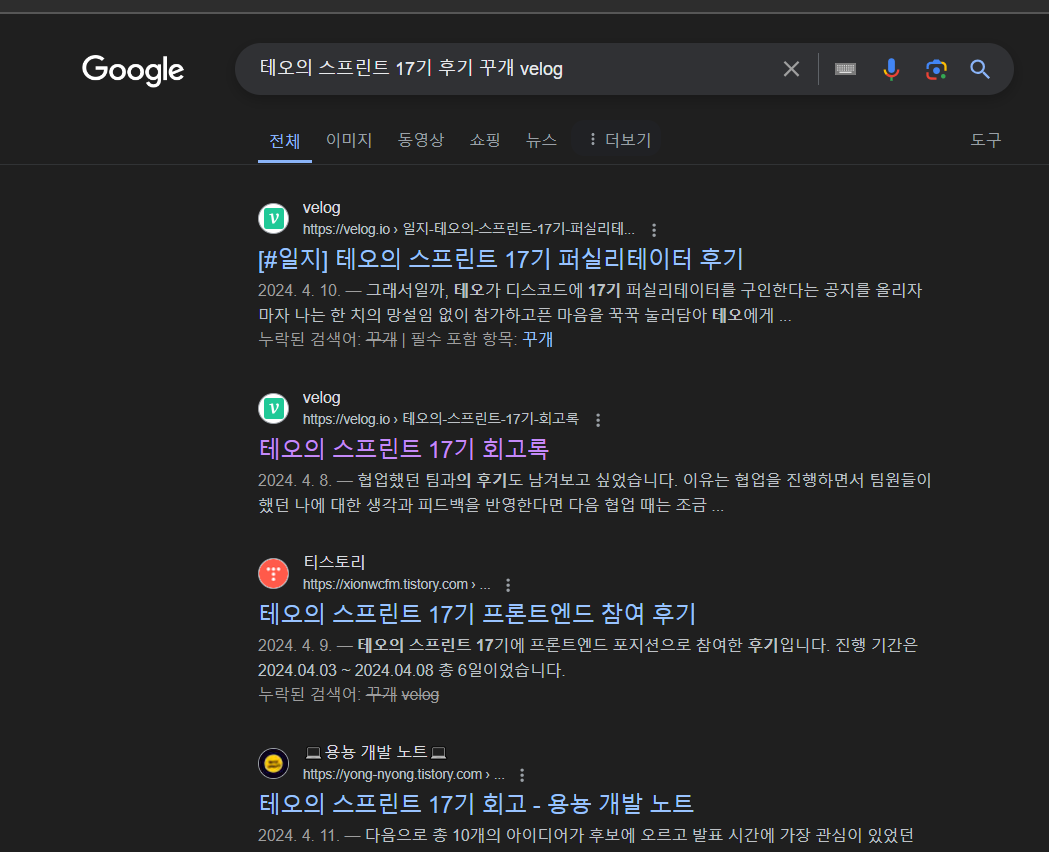This screenshot has height=852, width=1049.
Task: Open Google Lens image search
Action: (x=936, y=69)
